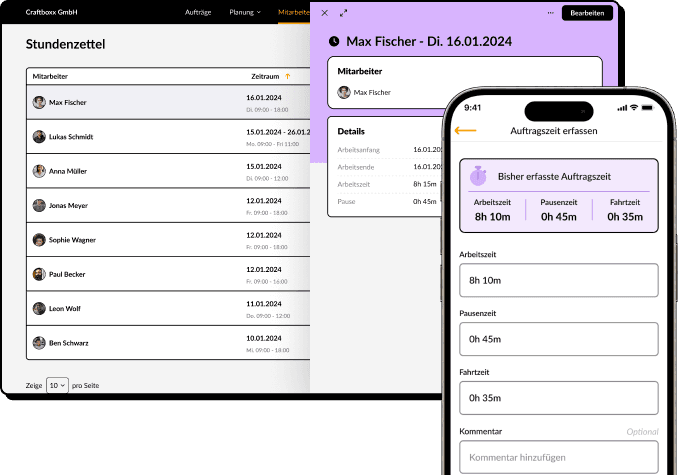Click the phone's Wi-Fi status icon
This screenshot has width=680, height=475.
634,108
